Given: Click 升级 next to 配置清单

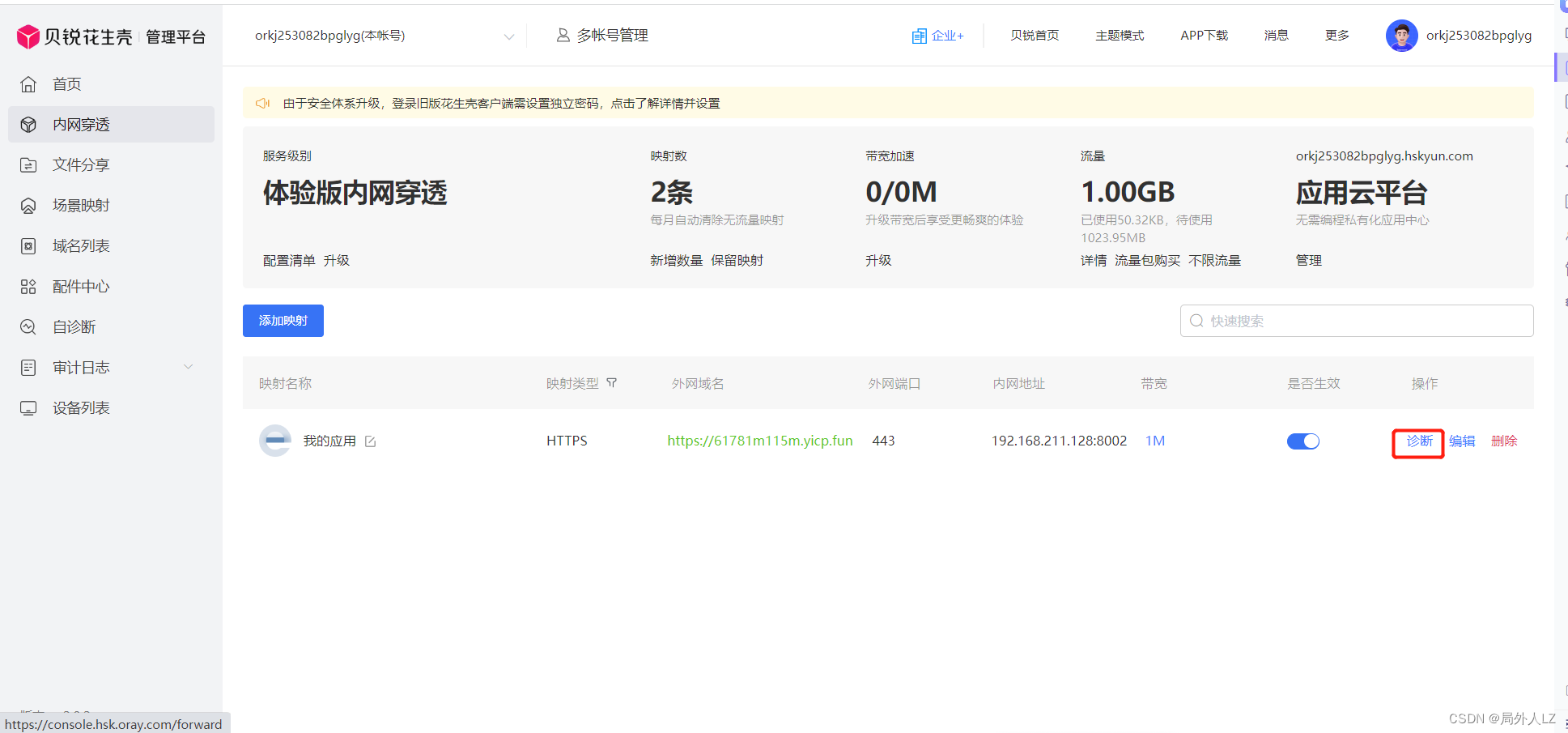Looking at the screenshot, I should point(337,261).
